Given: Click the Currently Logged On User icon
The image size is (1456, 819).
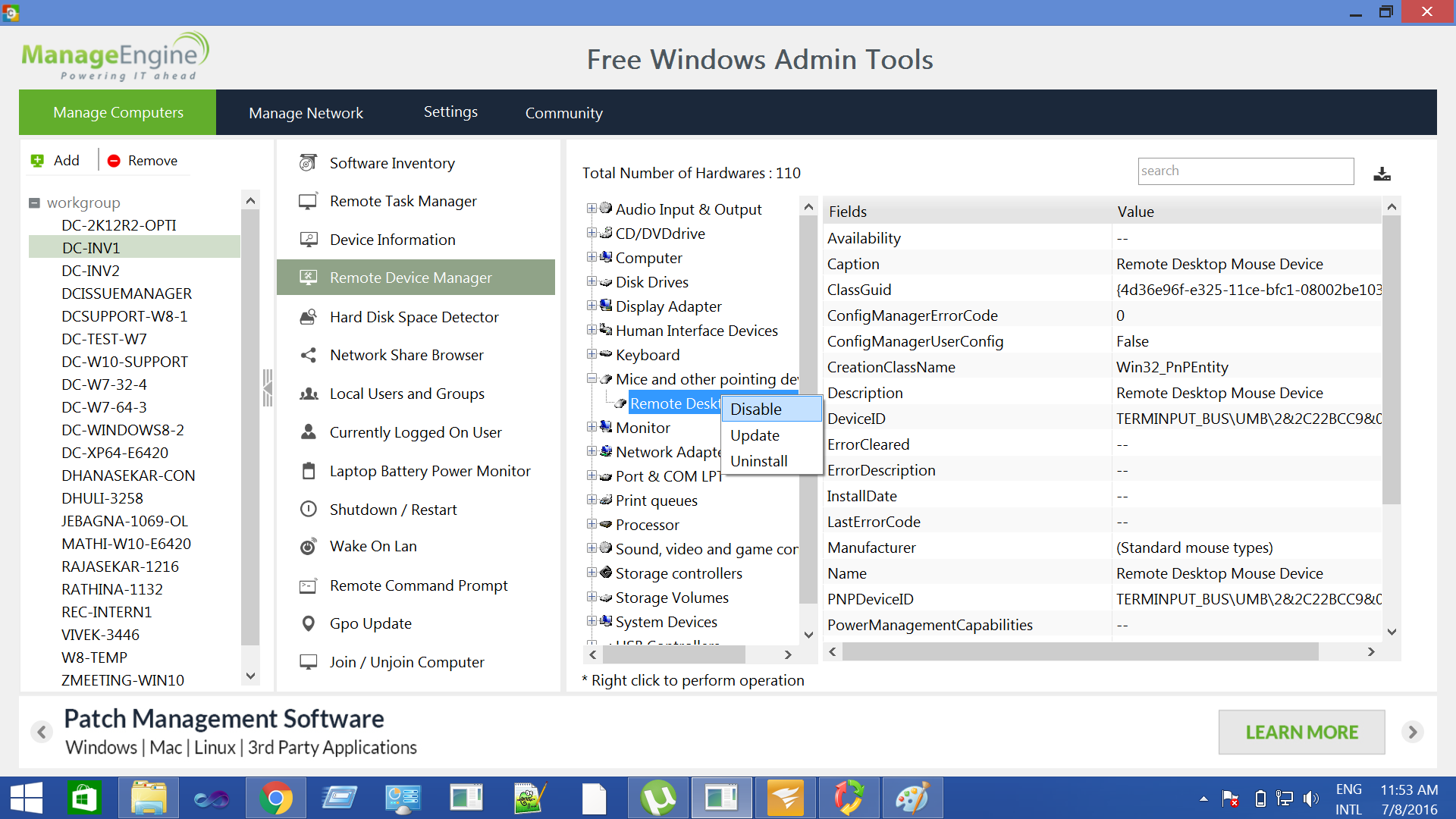Looking at the screenshot, I should coord(308,432).
